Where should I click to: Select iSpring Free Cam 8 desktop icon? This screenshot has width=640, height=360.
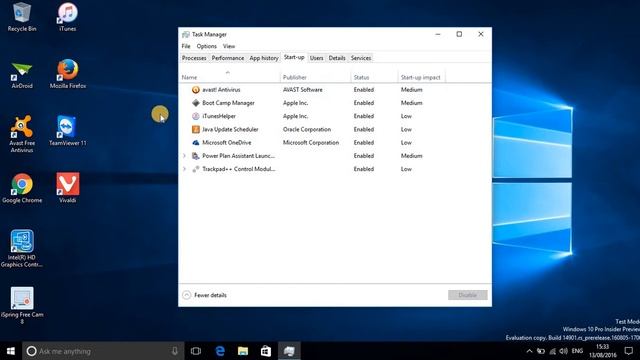(22, 306)
